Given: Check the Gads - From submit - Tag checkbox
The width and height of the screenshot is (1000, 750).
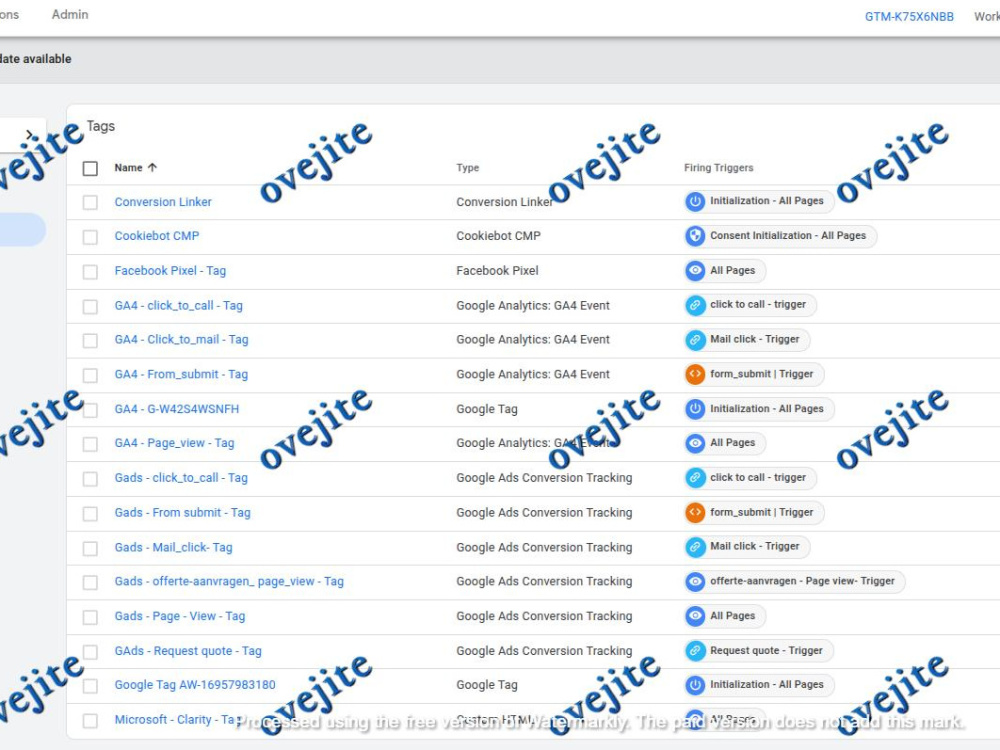Looking at the screenshot, I should click(x=91, y=513).
